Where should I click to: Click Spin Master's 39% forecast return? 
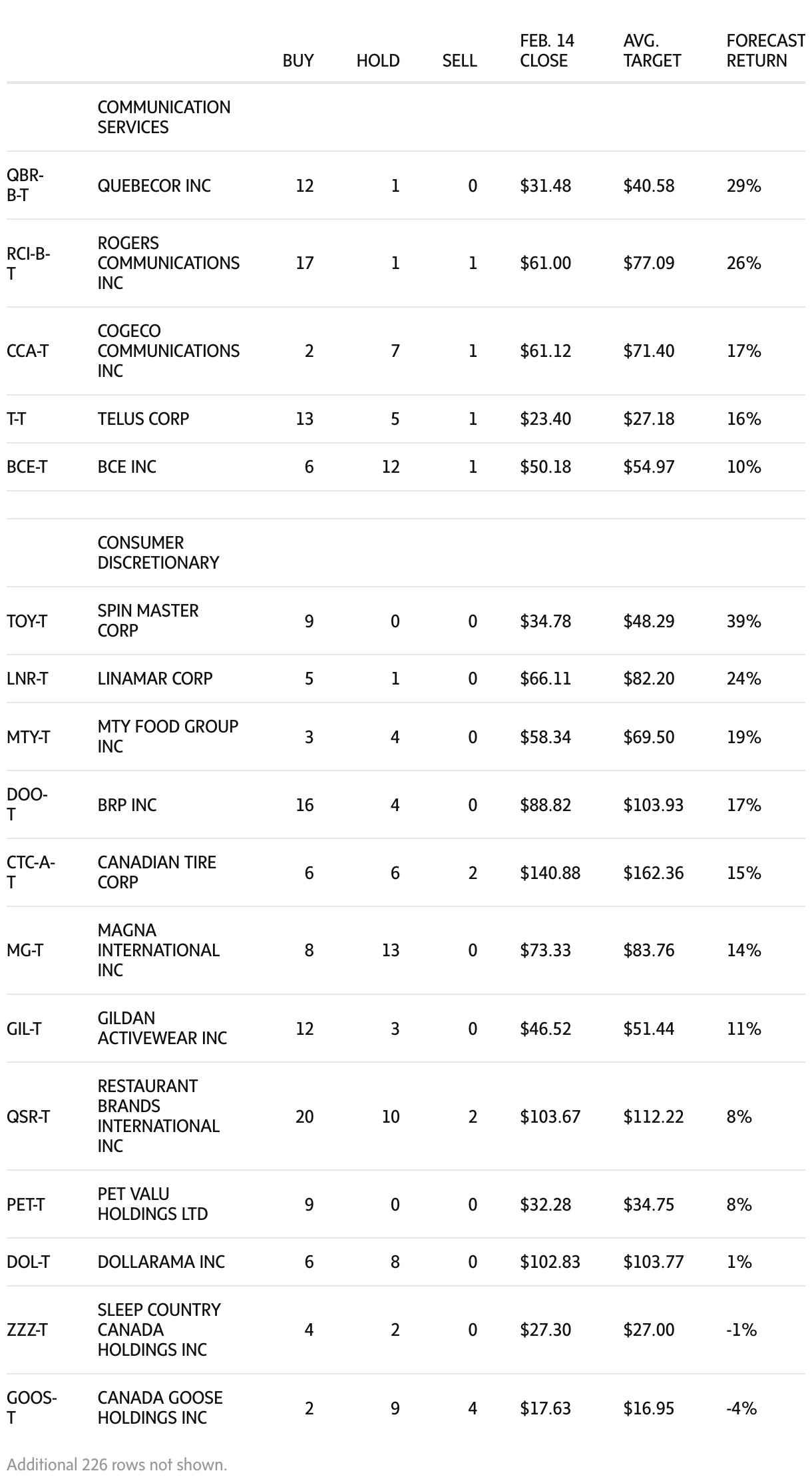[x=743, y=621]
